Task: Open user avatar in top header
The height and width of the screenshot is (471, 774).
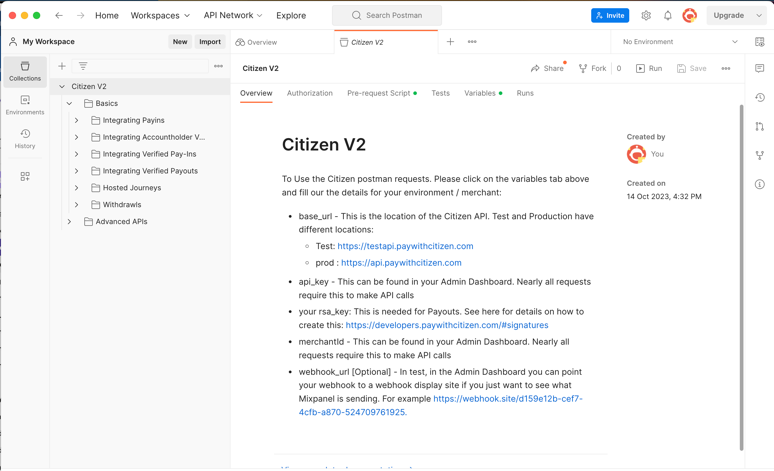Action: (x=690, y=15)
